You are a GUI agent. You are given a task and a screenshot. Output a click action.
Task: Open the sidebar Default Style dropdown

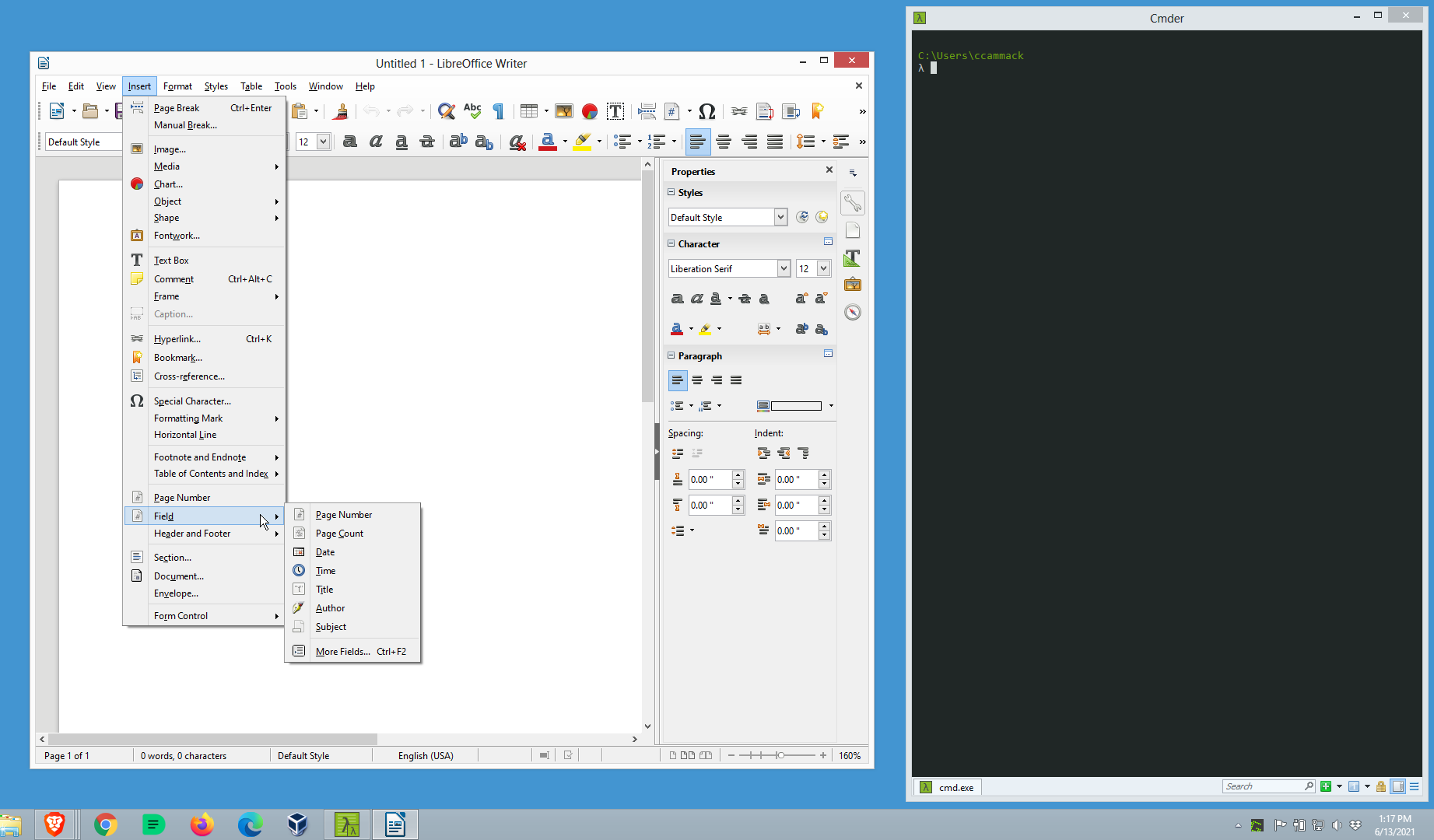(x=780, y=217)
